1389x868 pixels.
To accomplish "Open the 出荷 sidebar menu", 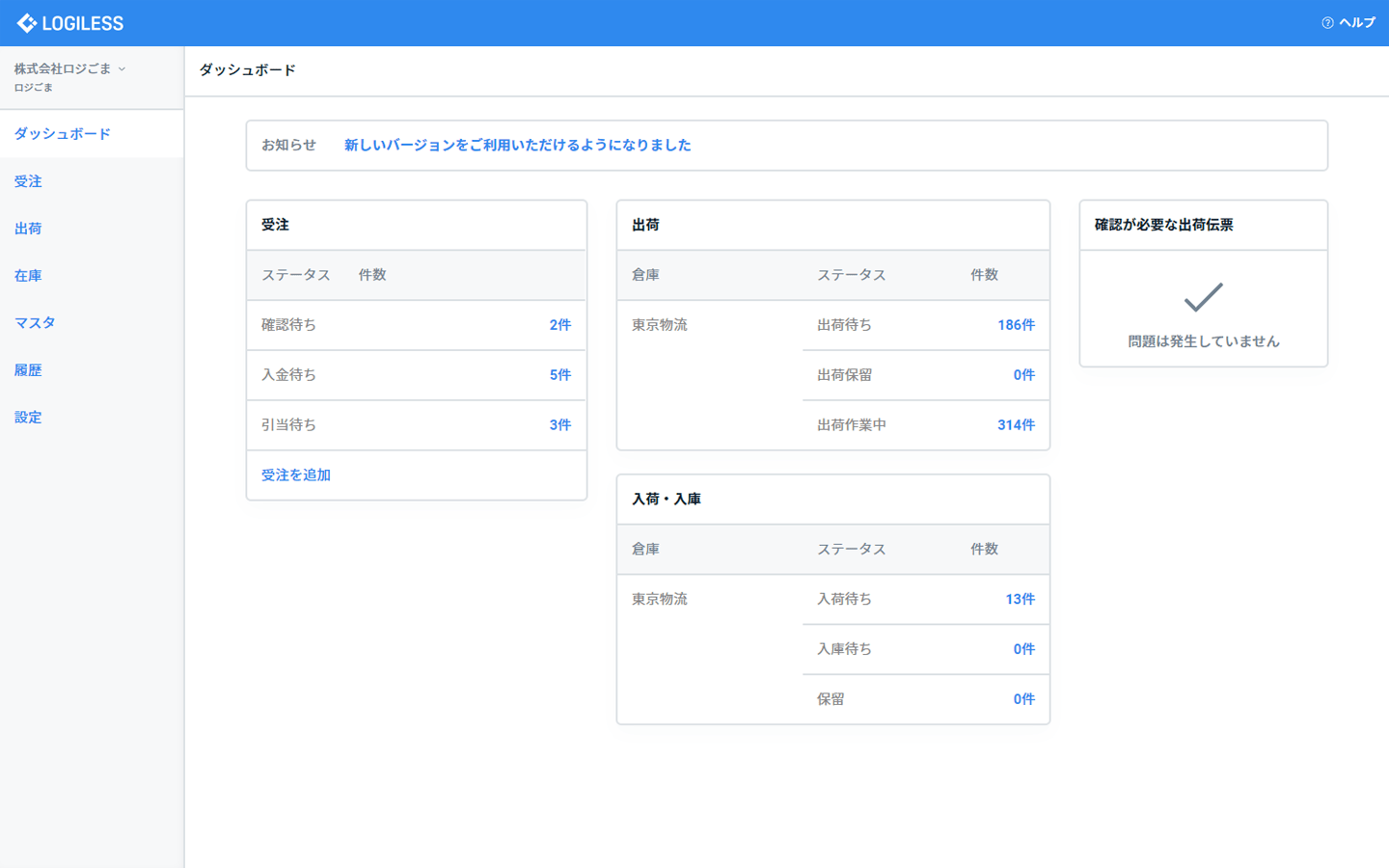I will point(92,229).
